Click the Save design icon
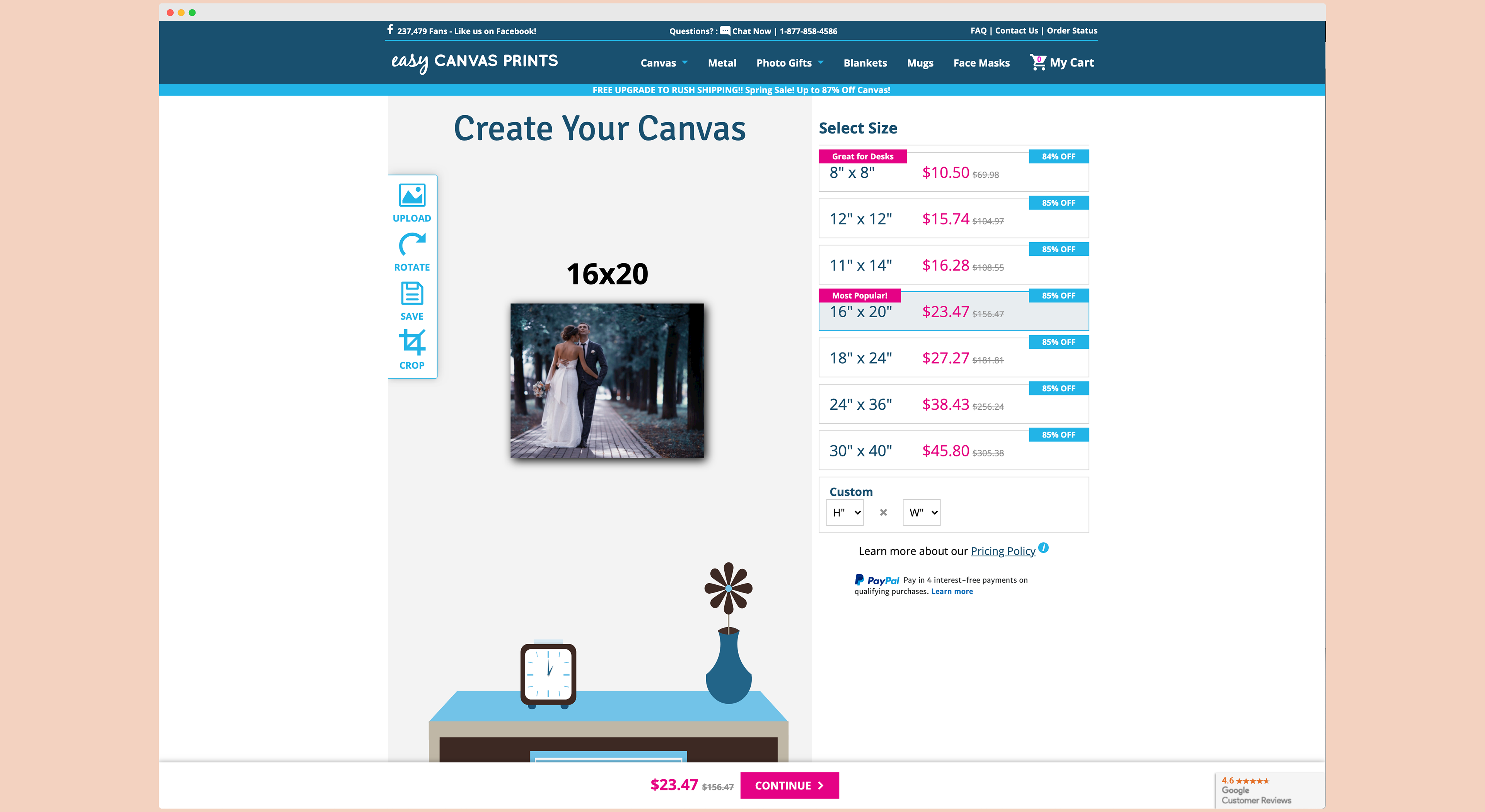 pyautogui.click(x=411, y=293)
